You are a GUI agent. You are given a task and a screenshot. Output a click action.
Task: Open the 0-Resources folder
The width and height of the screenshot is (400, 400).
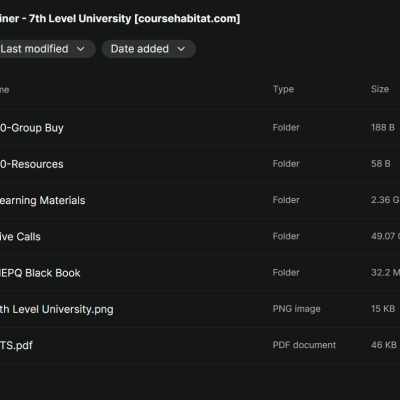click(32, 164)
